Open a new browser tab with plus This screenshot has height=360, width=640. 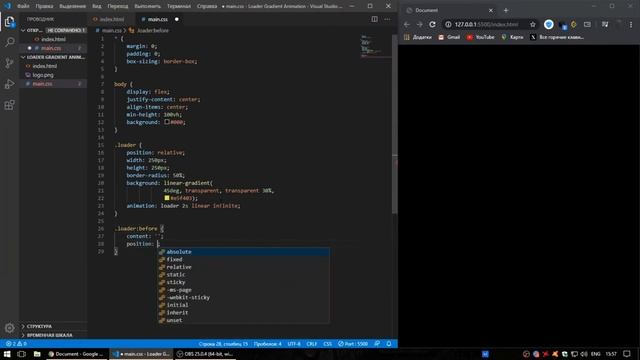point(506,10)
